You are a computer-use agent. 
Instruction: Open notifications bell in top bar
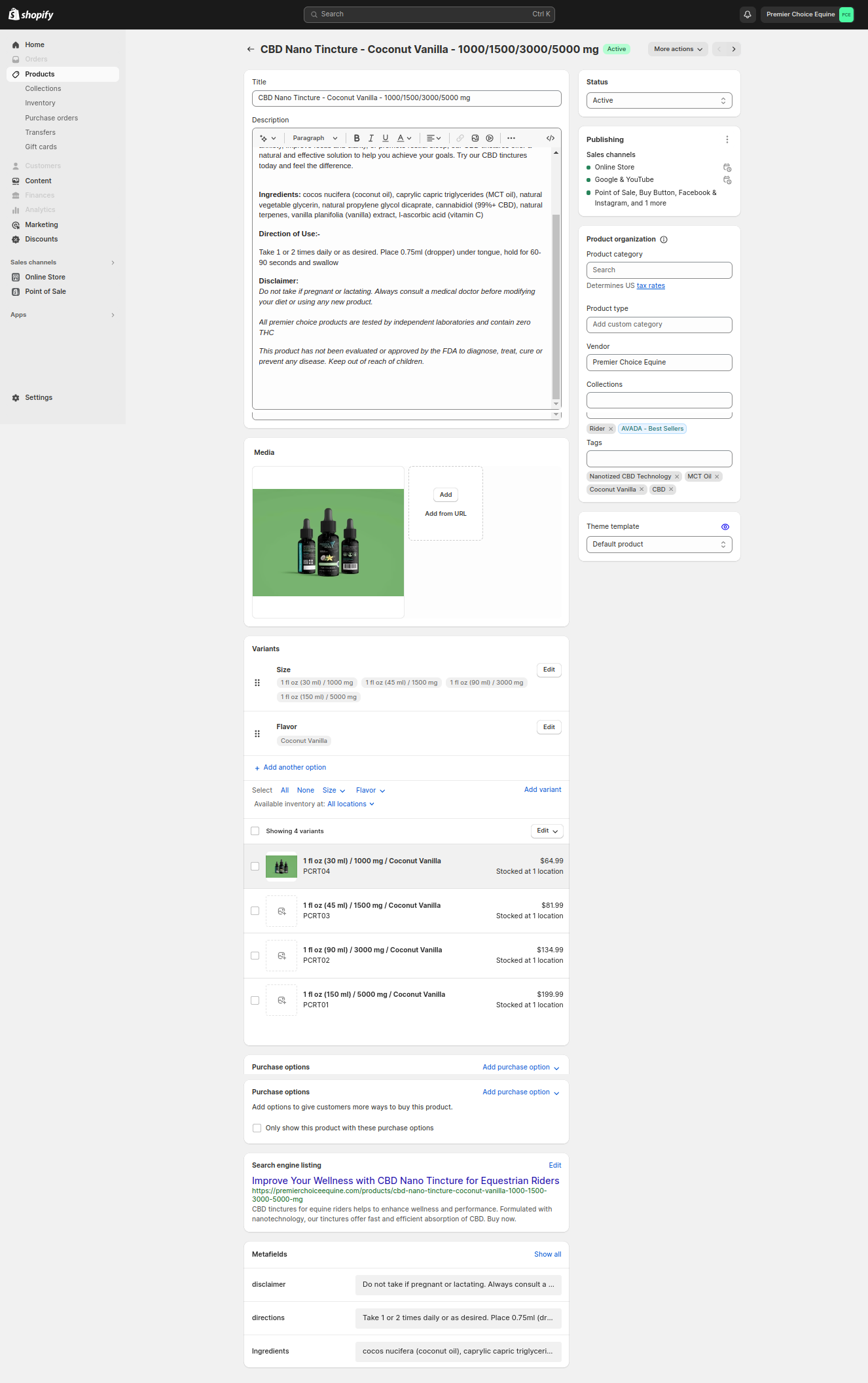[x=747, y=14]
